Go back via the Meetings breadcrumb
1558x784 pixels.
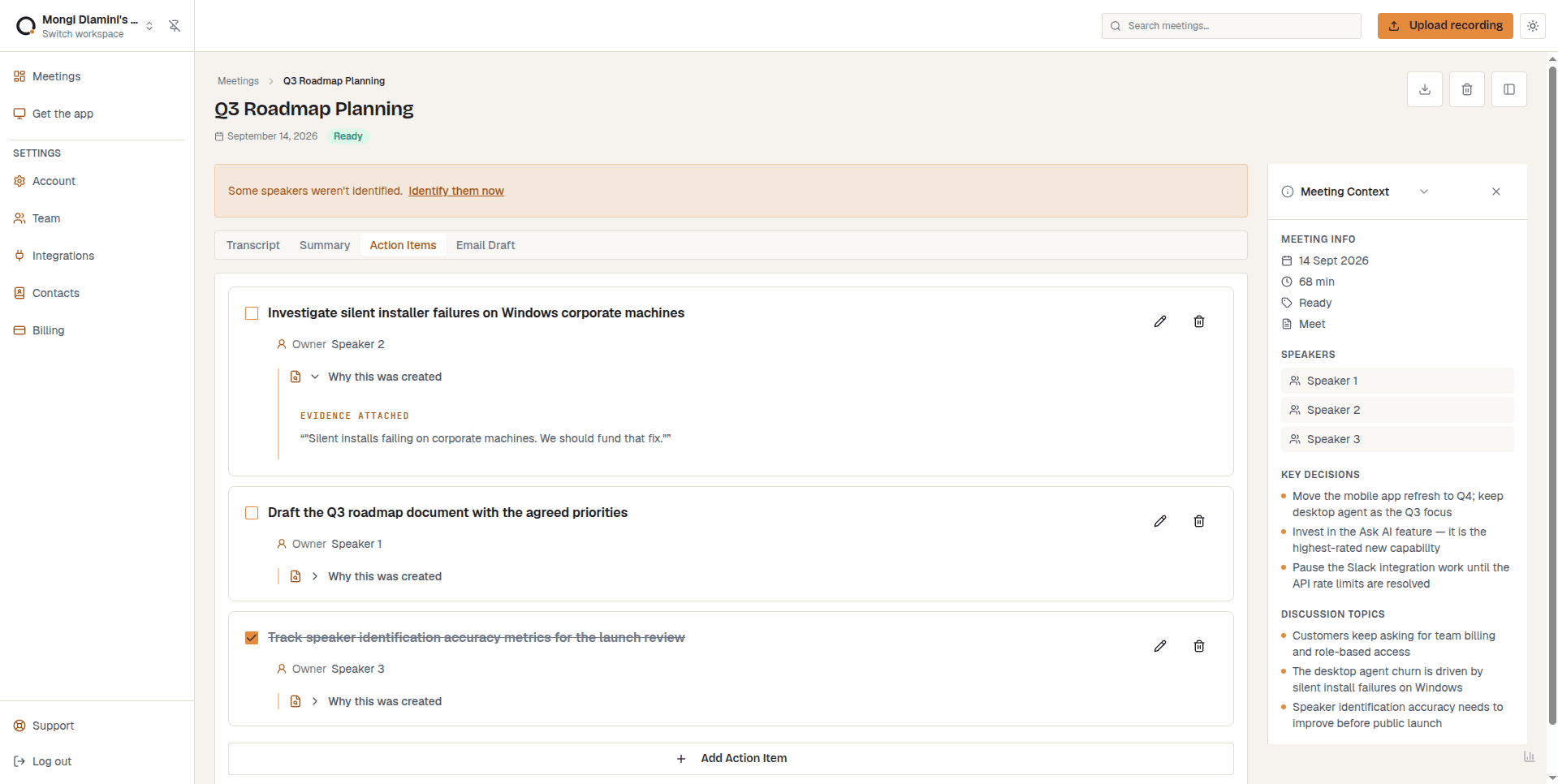(x=238, y=81)
